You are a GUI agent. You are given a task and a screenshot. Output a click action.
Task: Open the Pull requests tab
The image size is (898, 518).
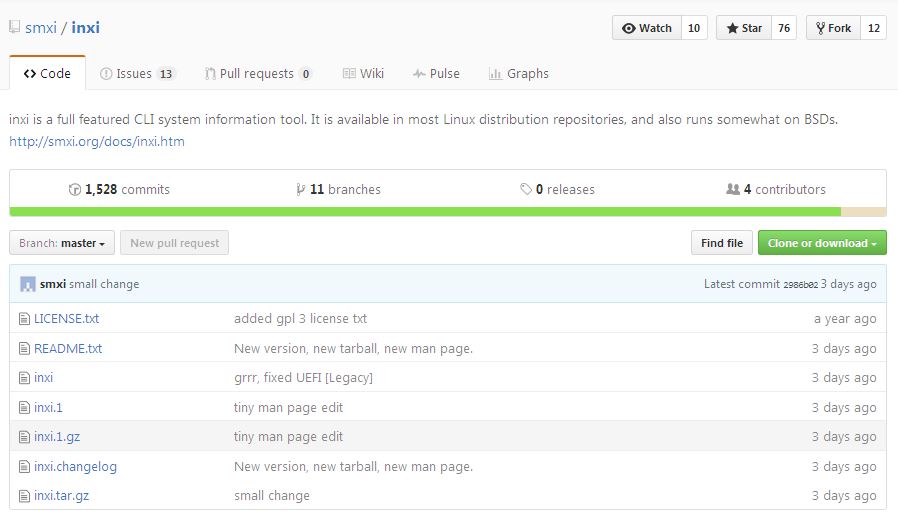click(x=258, y=73)
